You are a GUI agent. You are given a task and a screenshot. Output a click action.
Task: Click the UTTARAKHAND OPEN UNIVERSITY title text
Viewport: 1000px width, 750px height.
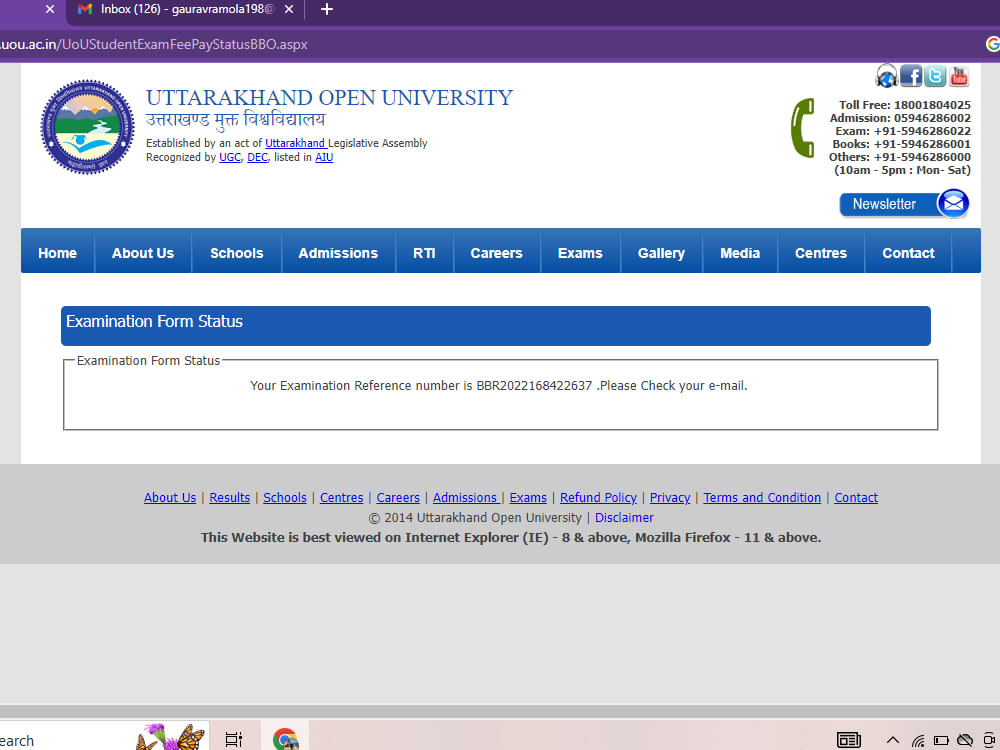(x=329, y=98)
